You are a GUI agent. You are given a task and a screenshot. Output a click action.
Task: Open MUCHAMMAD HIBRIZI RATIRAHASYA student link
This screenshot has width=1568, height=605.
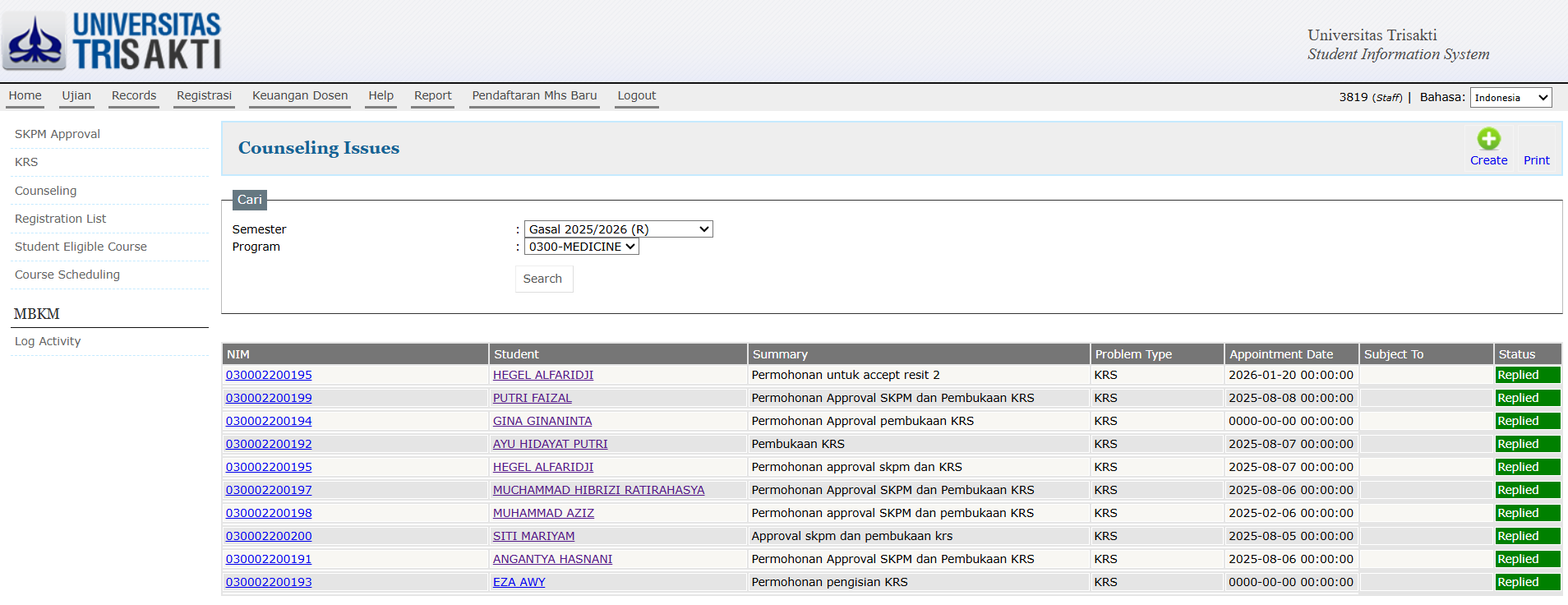click(598, 490)
